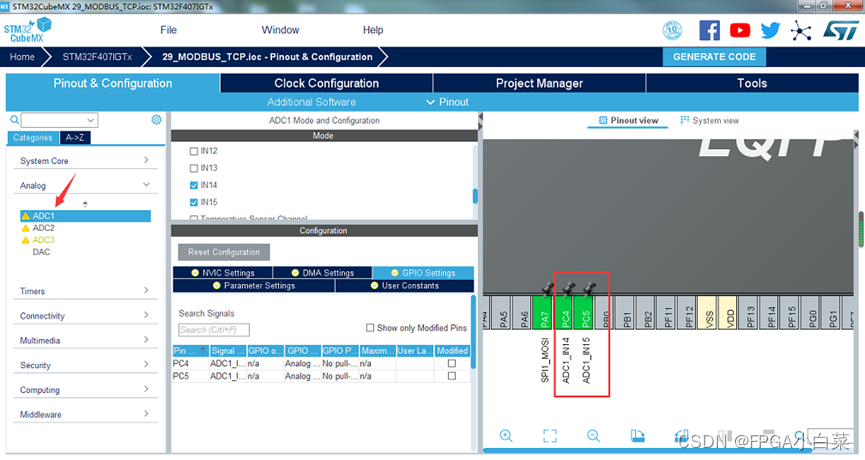This screenshot has width=865, height=460.
Task: Click the ST community network star icon
Action: click(x=800, y=31)
